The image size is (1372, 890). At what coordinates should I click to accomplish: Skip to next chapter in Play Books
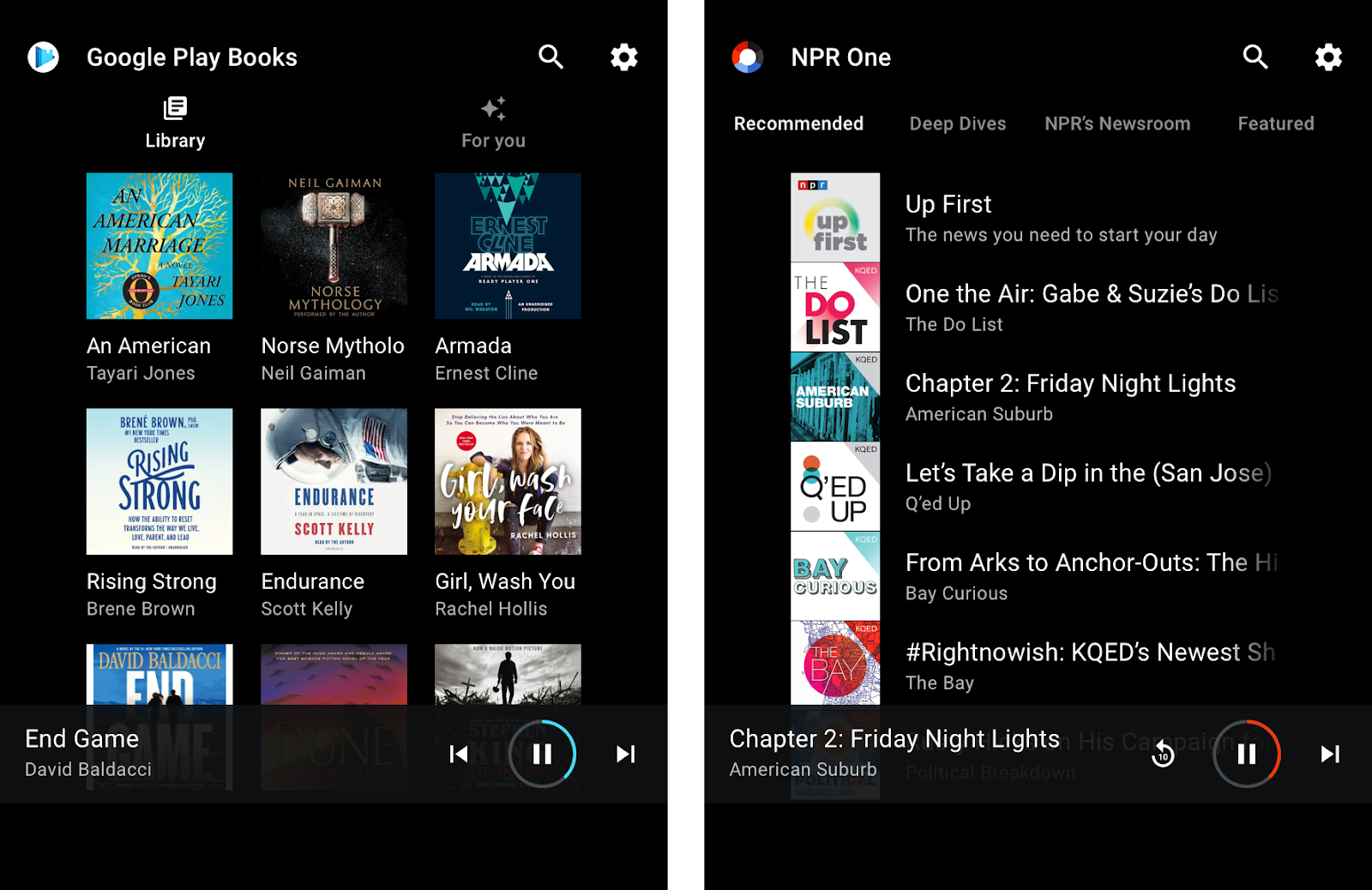[626, 754]
